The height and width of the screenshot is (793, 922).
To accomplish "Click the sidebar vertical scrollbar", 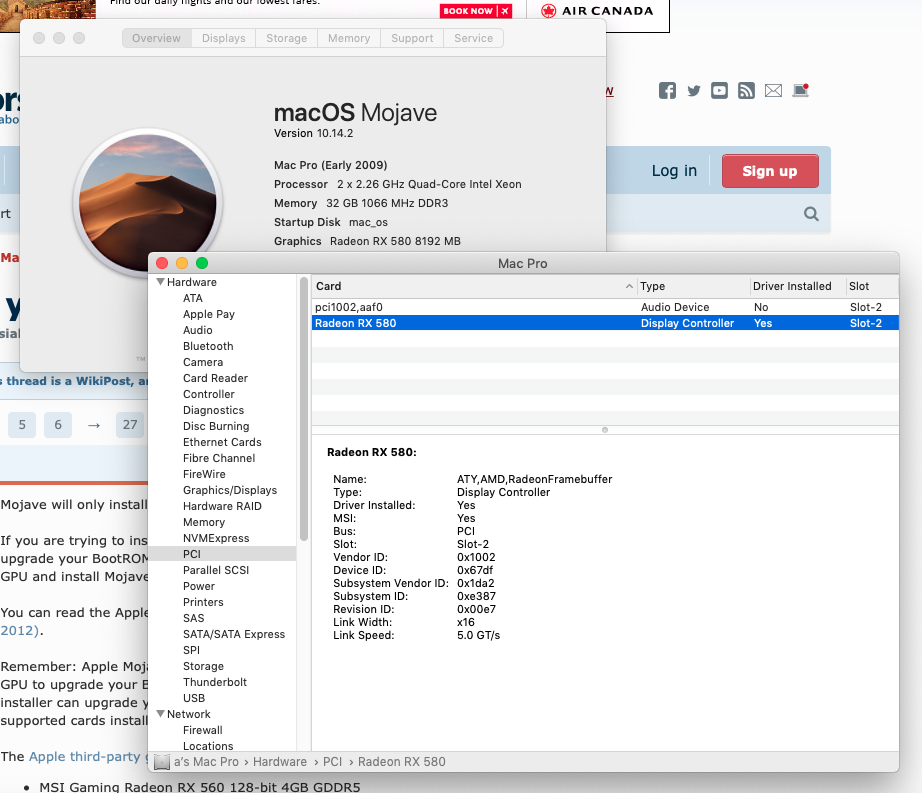I will (304, 409).
